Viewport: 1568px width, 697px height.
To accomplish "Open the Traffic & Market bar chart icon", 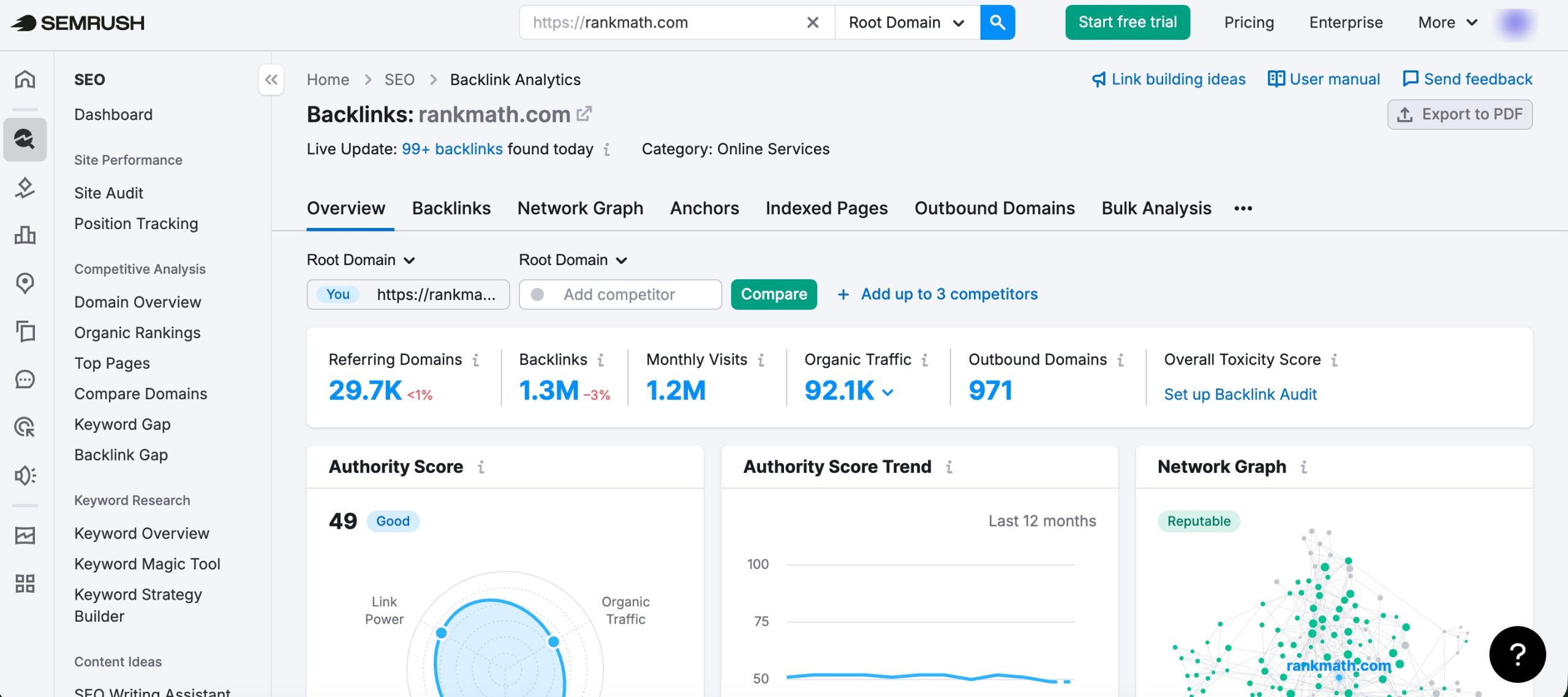I will (x=25, y=235).
